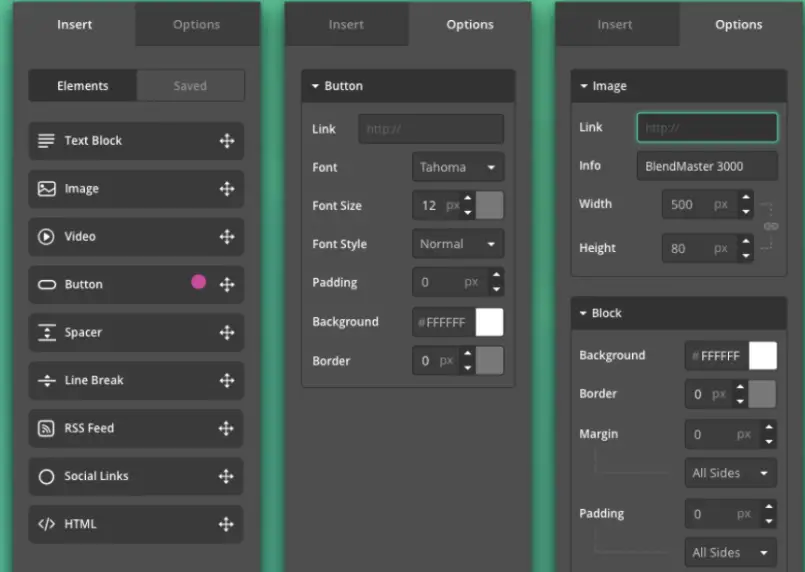Select the HTML element
Viewport: 805px width, 572px height.
(x=136, y=524)
